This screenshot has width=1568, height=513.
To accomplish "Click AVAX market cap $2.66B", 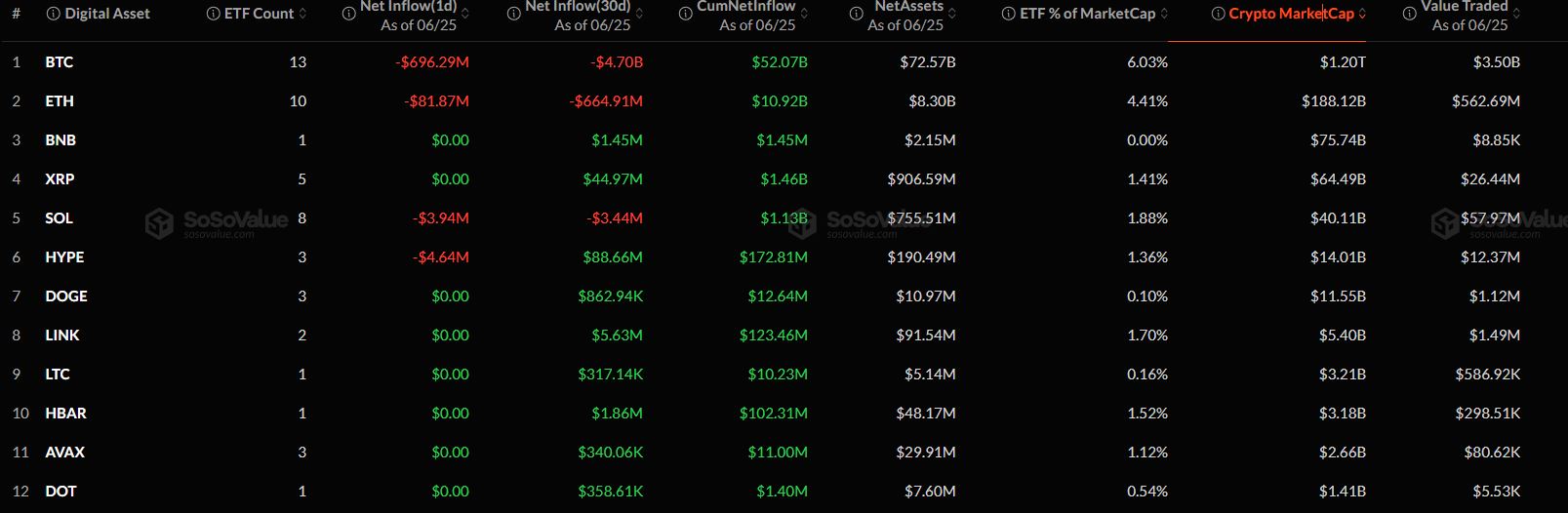I will pos(1343,452).
